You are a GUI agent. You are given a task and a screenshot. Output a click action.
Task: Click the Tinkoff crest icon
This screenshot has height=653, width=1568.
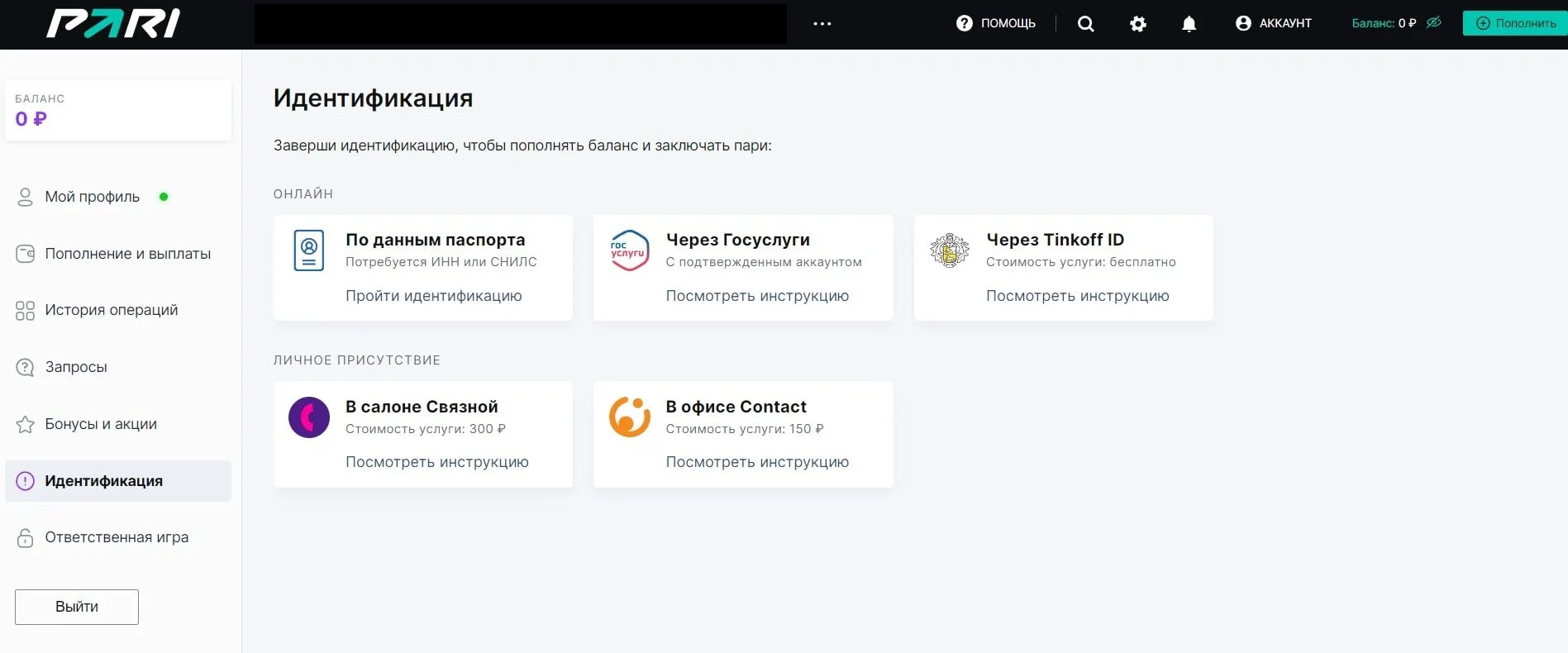point(950,250)
